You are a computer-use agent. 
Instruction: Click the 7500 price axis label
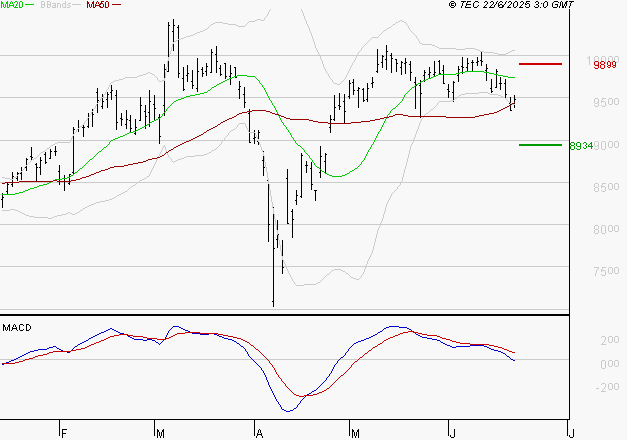tap(606, 271)
